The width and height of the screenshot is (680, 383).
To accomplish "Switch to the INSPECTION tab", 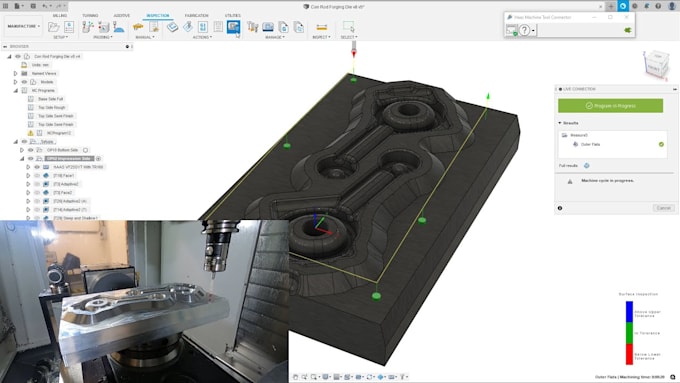I will click(158, 16).
